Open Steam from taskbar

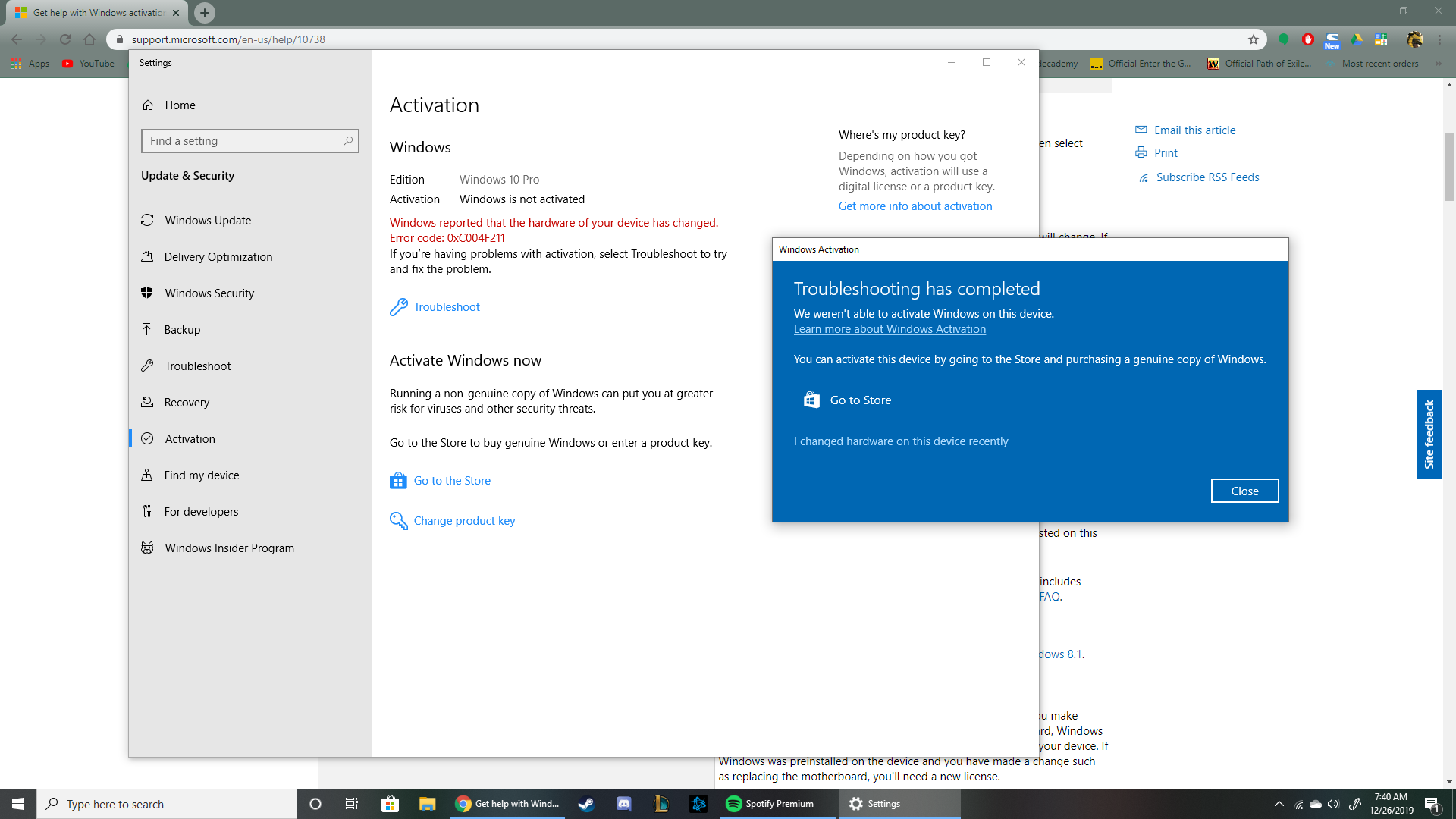tap(586, 804)
